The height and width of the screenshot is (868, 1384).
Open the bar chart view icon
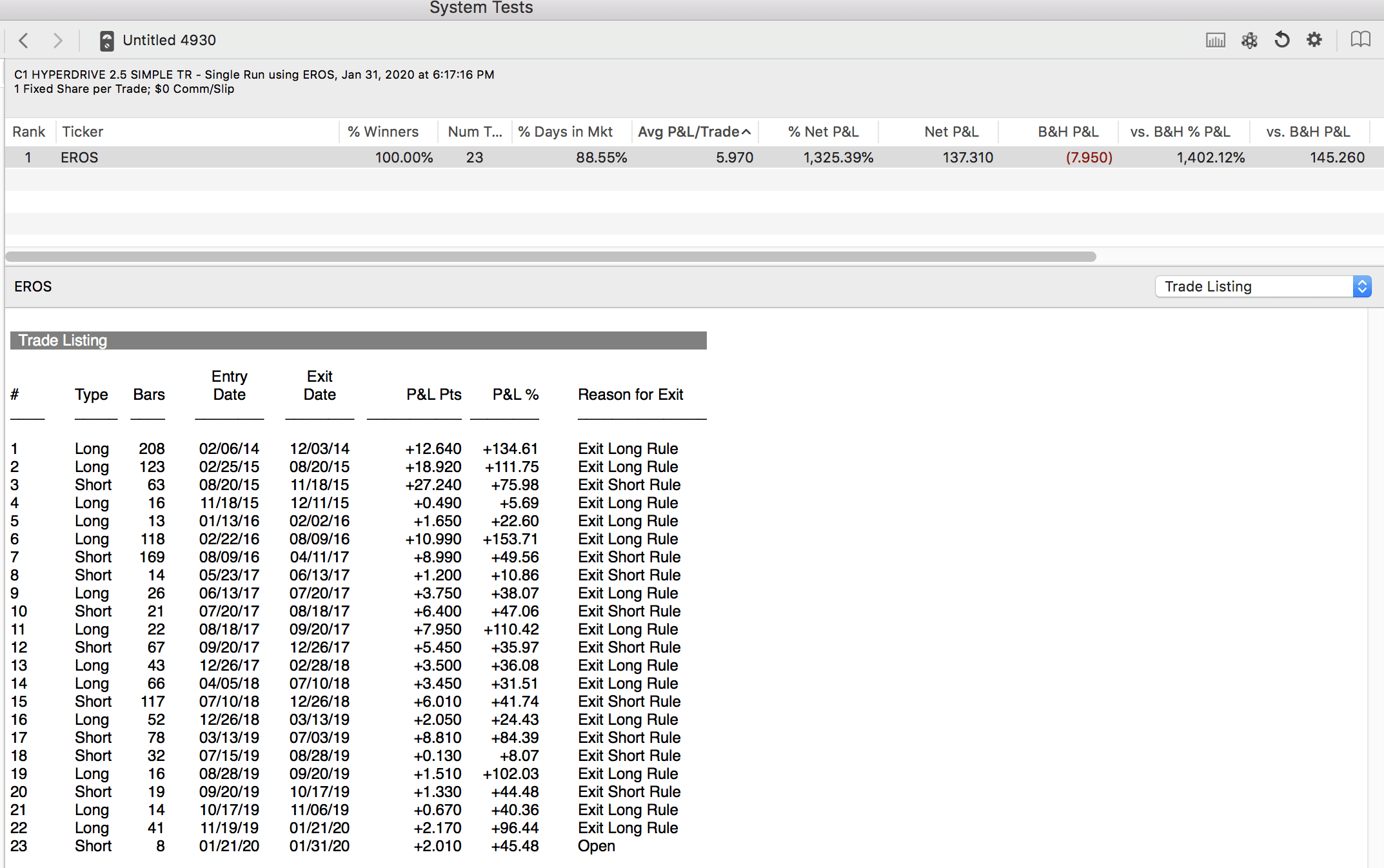point(1215,41)
